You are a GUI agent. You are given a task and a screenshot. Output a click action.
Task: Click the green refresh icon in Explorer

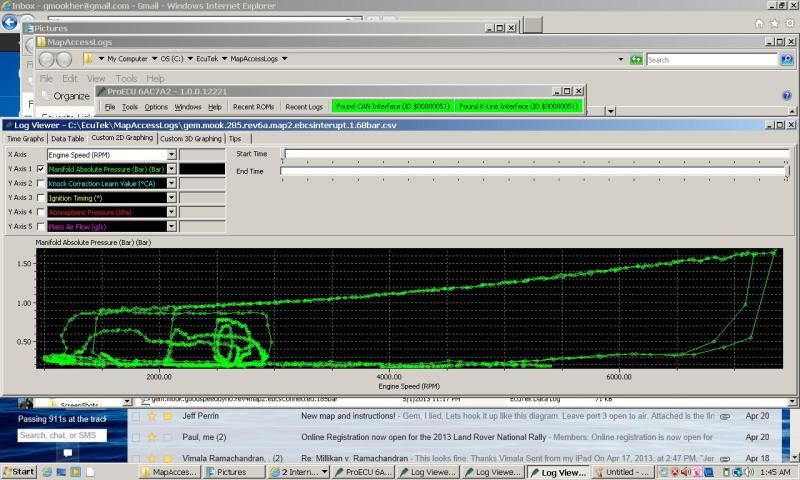point(636,60)
